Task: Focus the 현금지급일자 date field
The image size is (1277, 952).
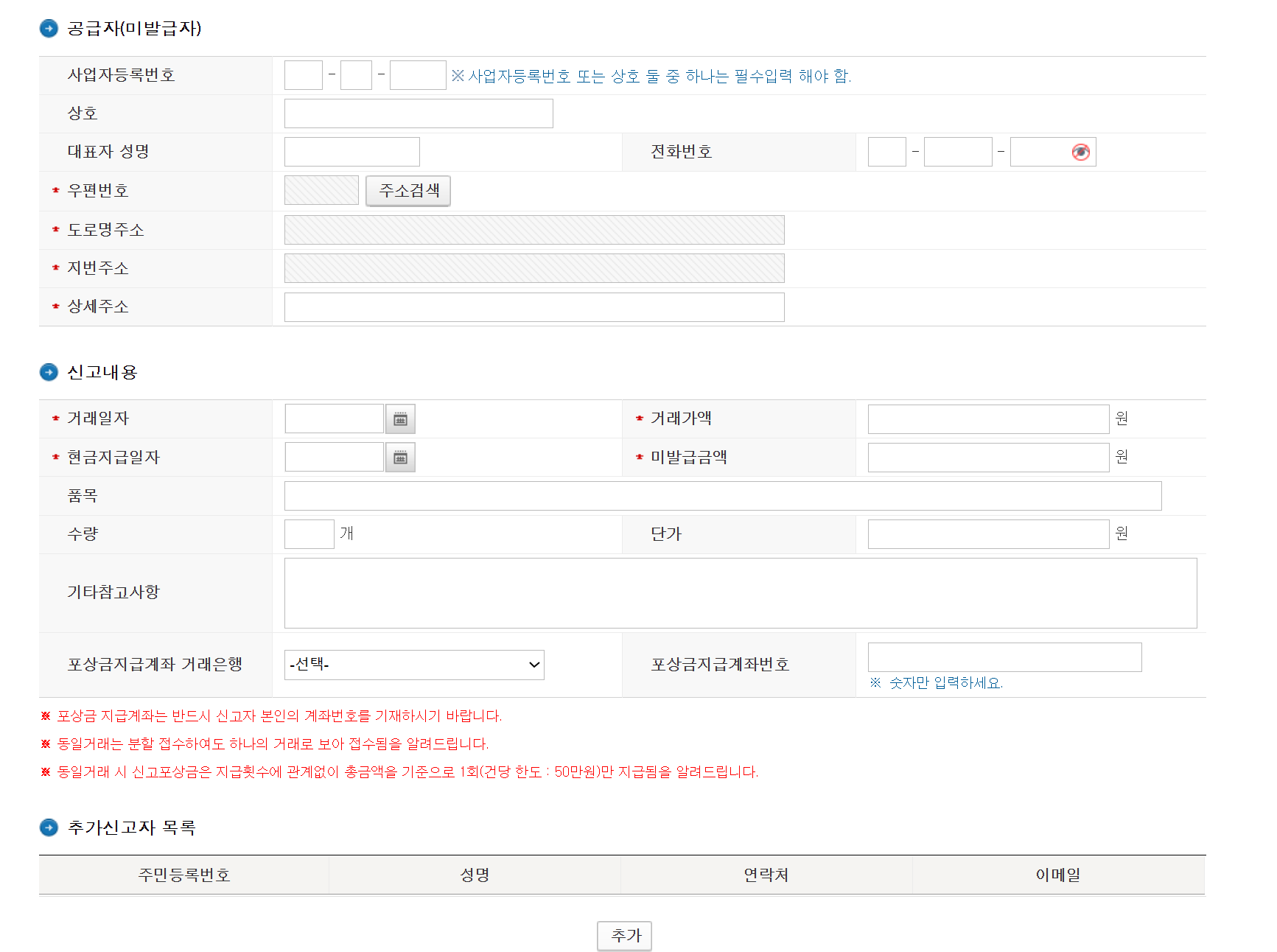Action: click(335, 457)
